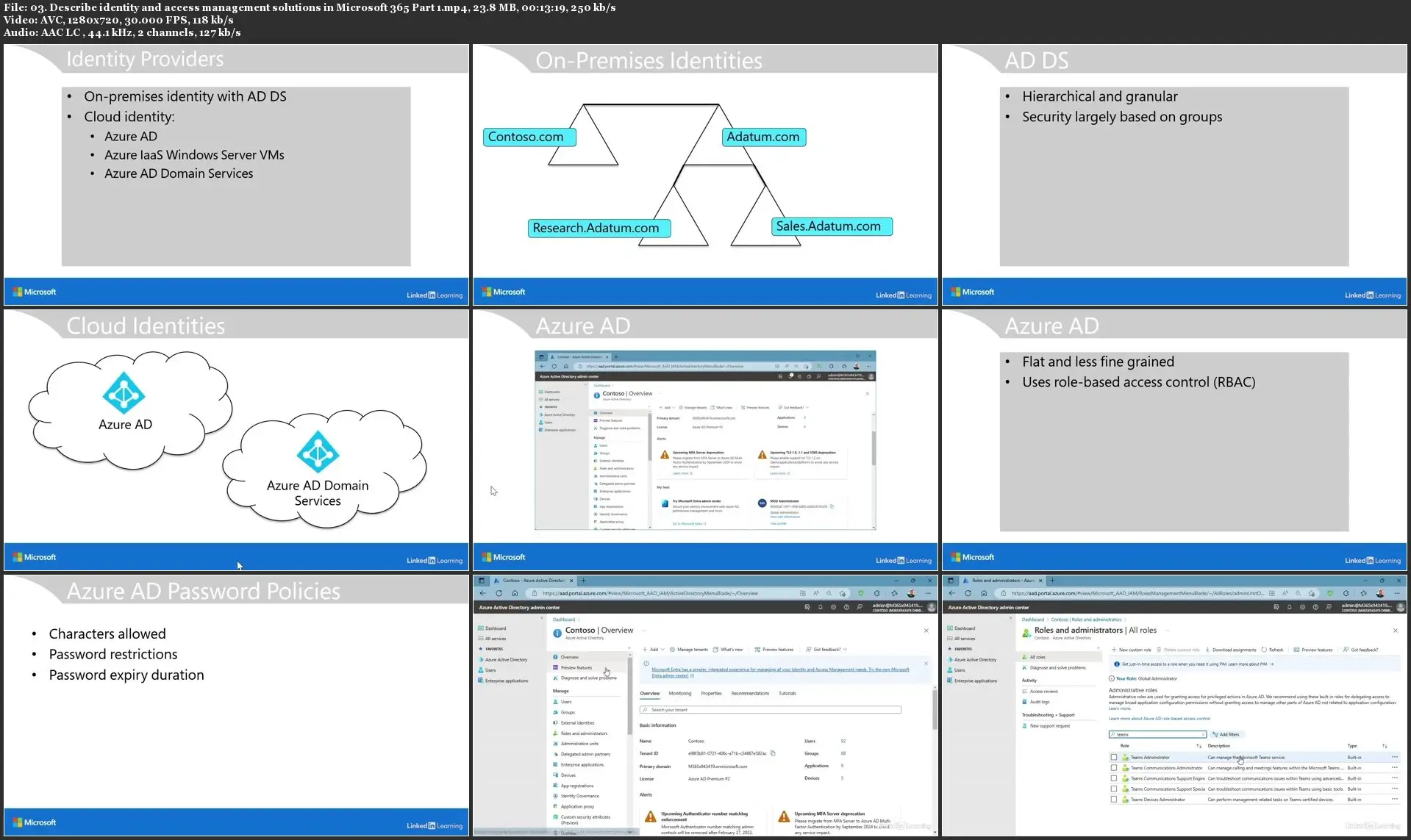
Task: Click Manage tenants in Contoso Overview toolbar
Action: (688, 650)
